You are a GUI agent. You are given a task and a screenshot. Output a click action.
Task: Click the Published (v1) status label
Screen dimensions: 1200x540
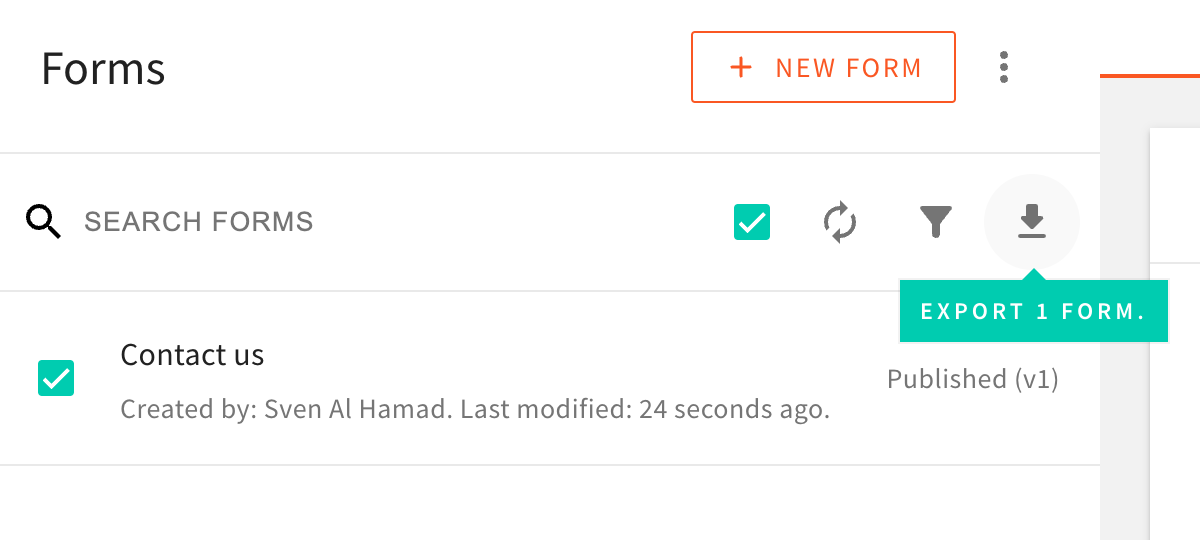972,379
